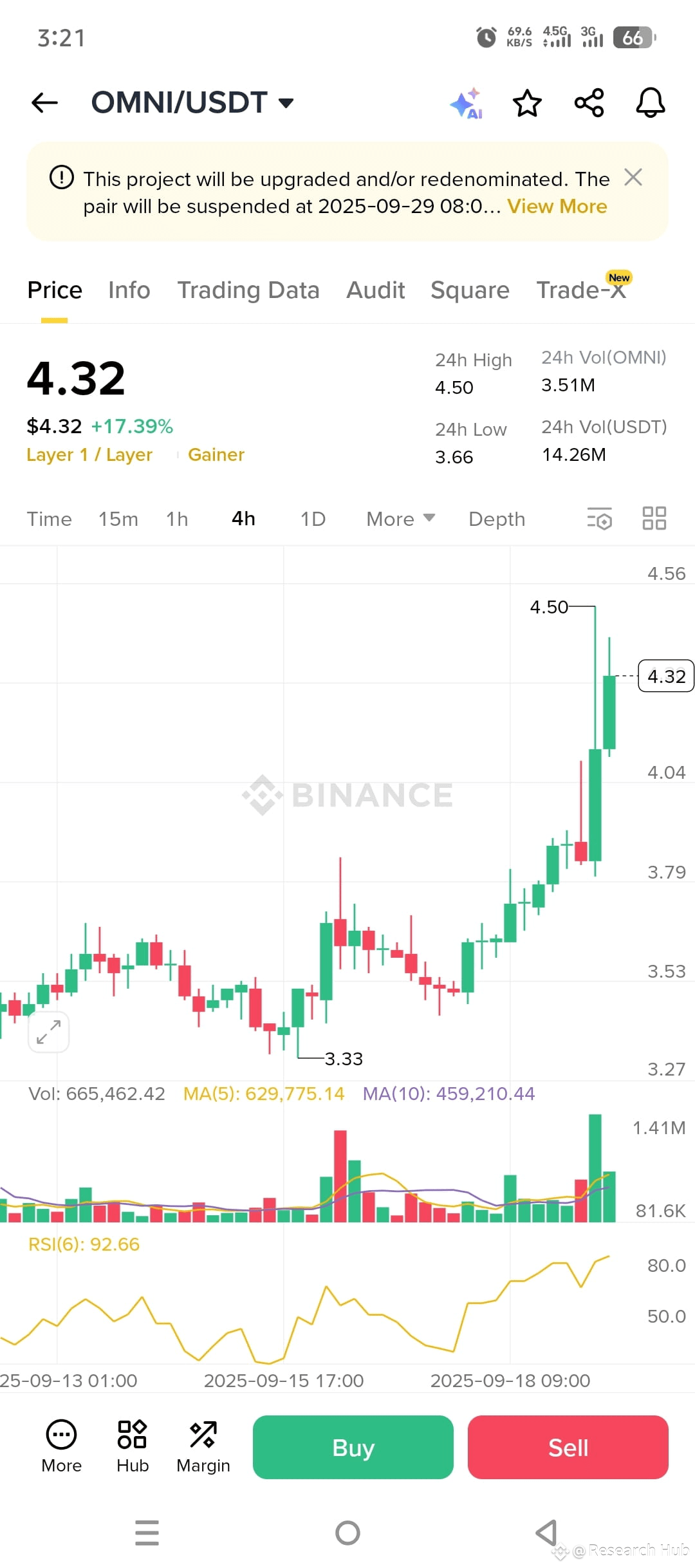Open the Audit tab
Image resolution: width=695 pixels, height=1568 pixels.
tap(376, 290)
